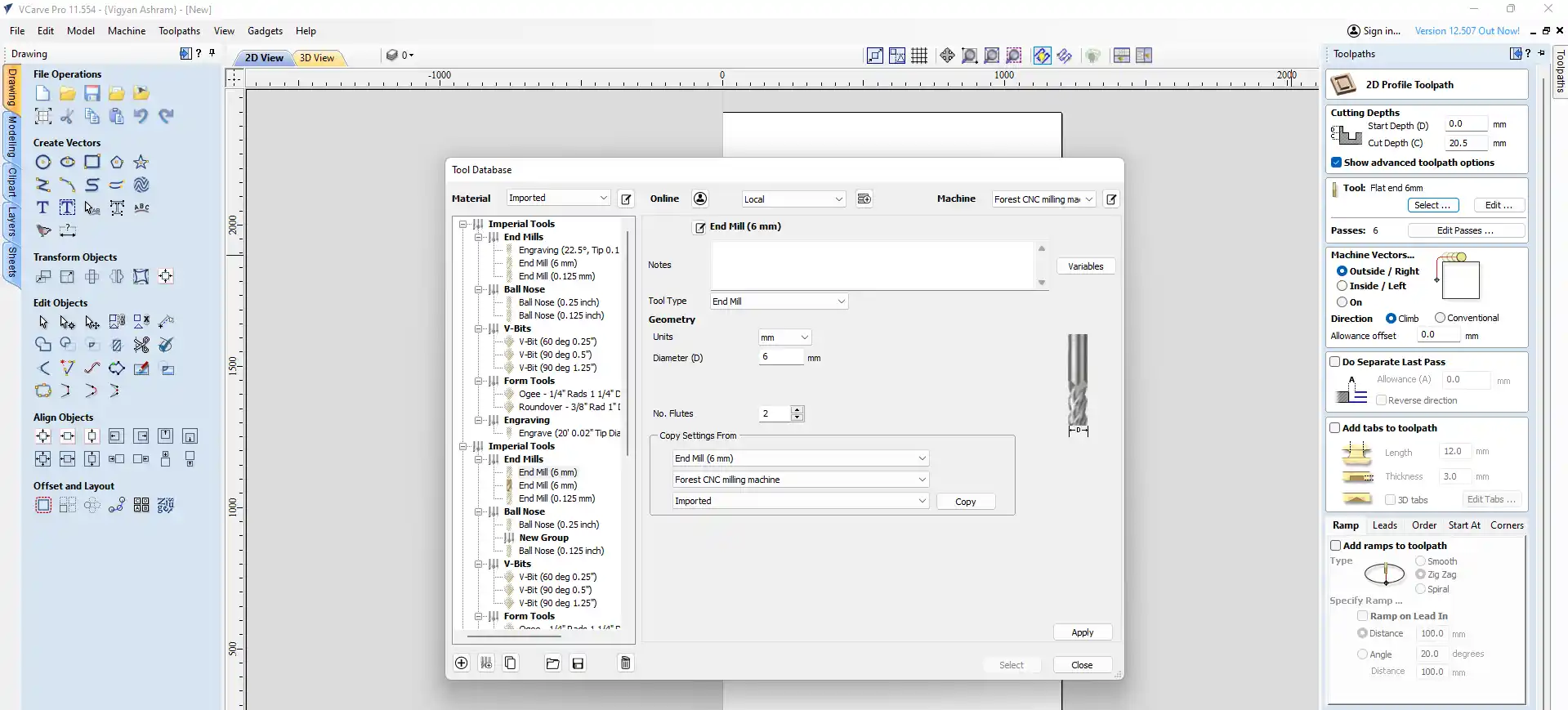Open Machine dropdown Forest CNC milling

pos(1043,199)
